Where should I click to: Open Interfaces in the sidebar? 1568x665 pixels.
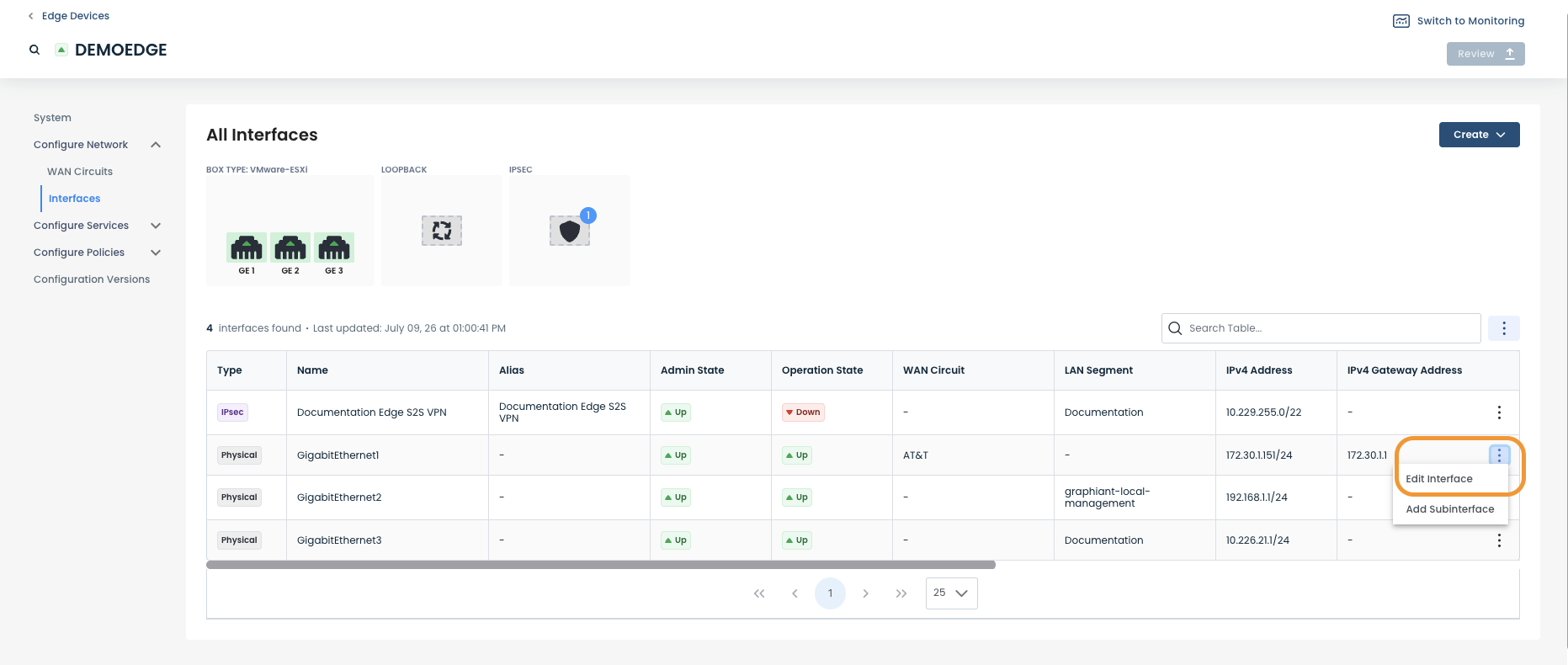(x=75, y=199)
